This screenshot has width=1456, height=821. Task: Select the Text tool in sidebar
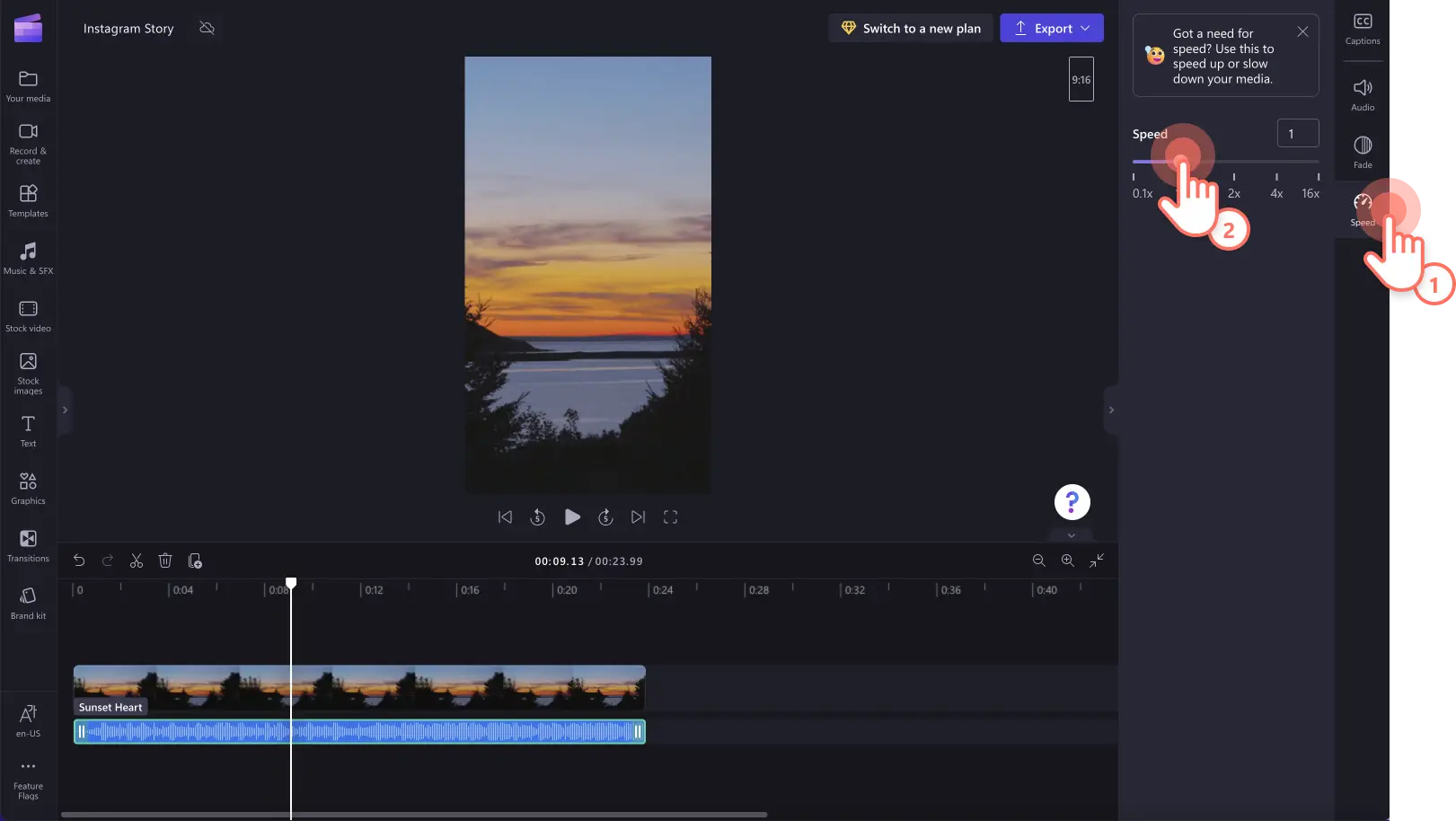point(28,431)
